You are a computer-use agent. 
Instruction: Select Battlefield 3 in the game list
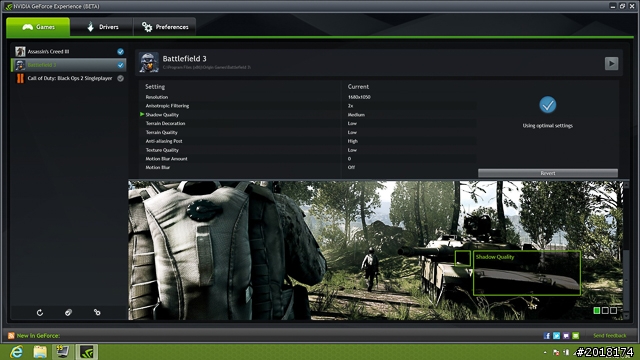(69, 65)
